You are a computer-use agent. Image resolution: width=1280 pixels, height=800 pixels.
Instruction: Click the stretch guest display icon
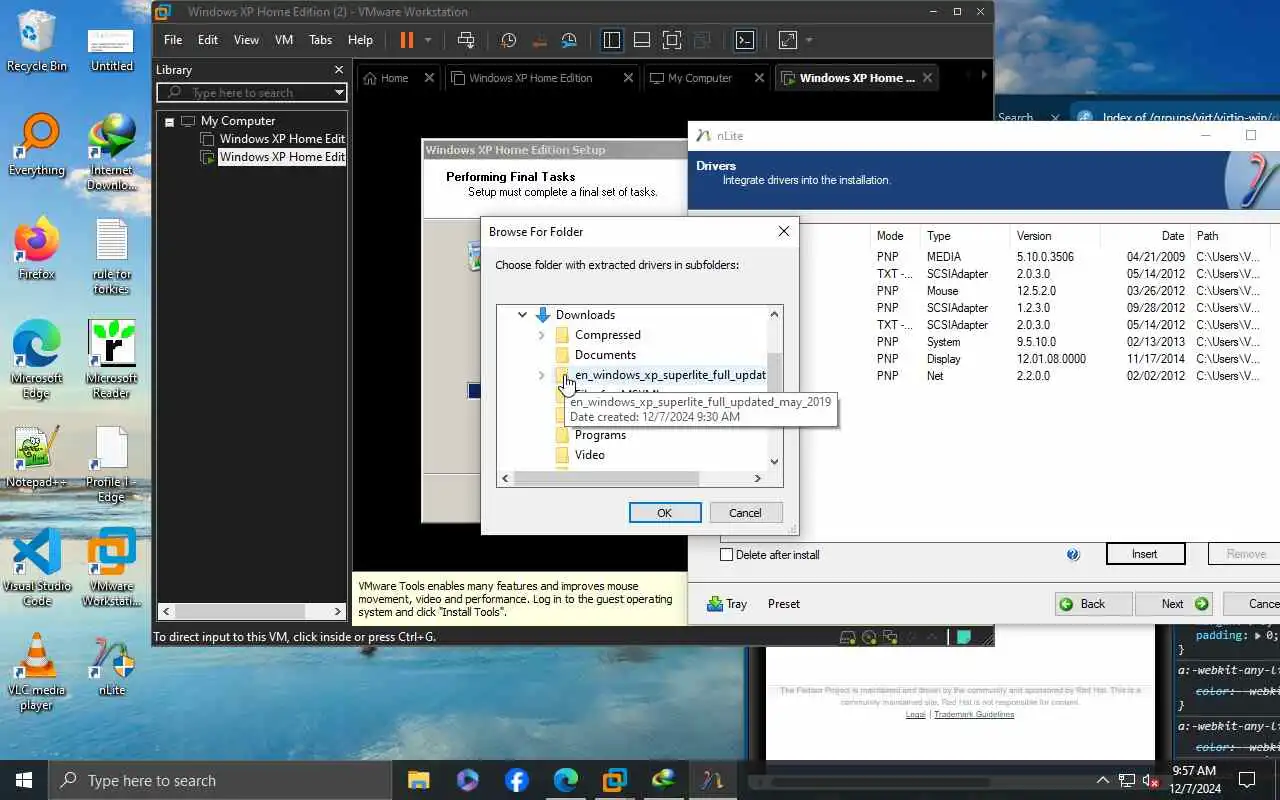coord(788,40)
